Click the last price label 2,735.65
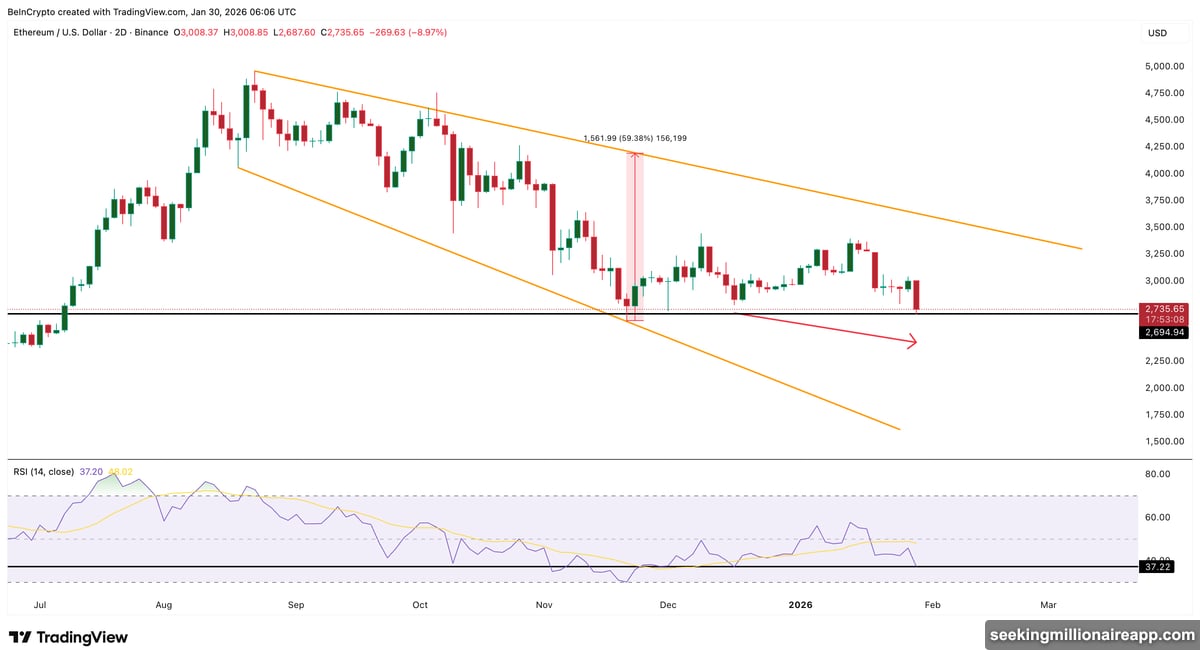 coord(1163,308)
